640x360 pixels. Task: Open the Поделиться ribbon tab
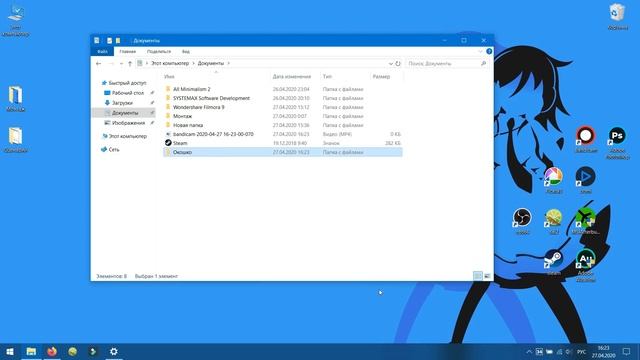pos(159,51)
